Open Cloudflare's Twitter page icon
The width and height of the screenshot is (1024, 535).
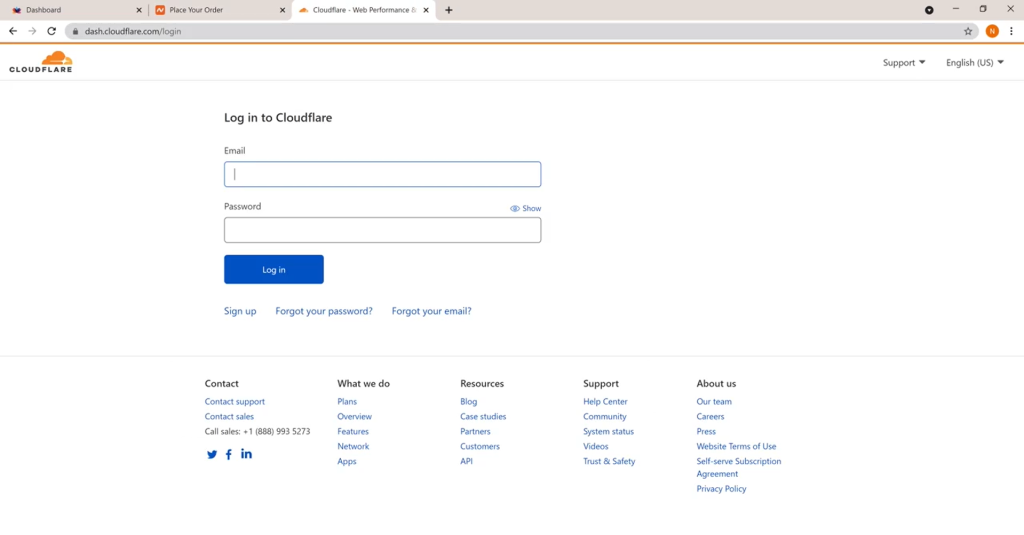(212, 455)
